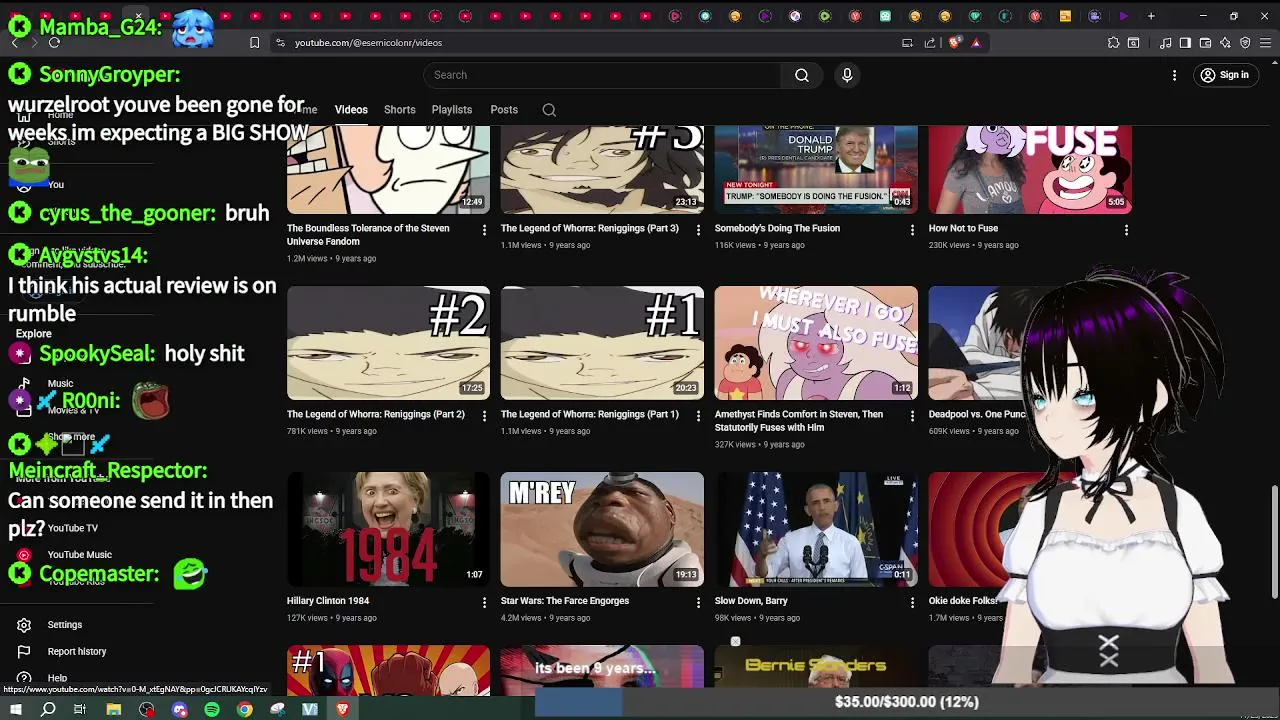The height and width of the screenshot is (720, 1280).
Task: Play Somebody's Doing The Fusion thumbnail
Action: (816, 169)
